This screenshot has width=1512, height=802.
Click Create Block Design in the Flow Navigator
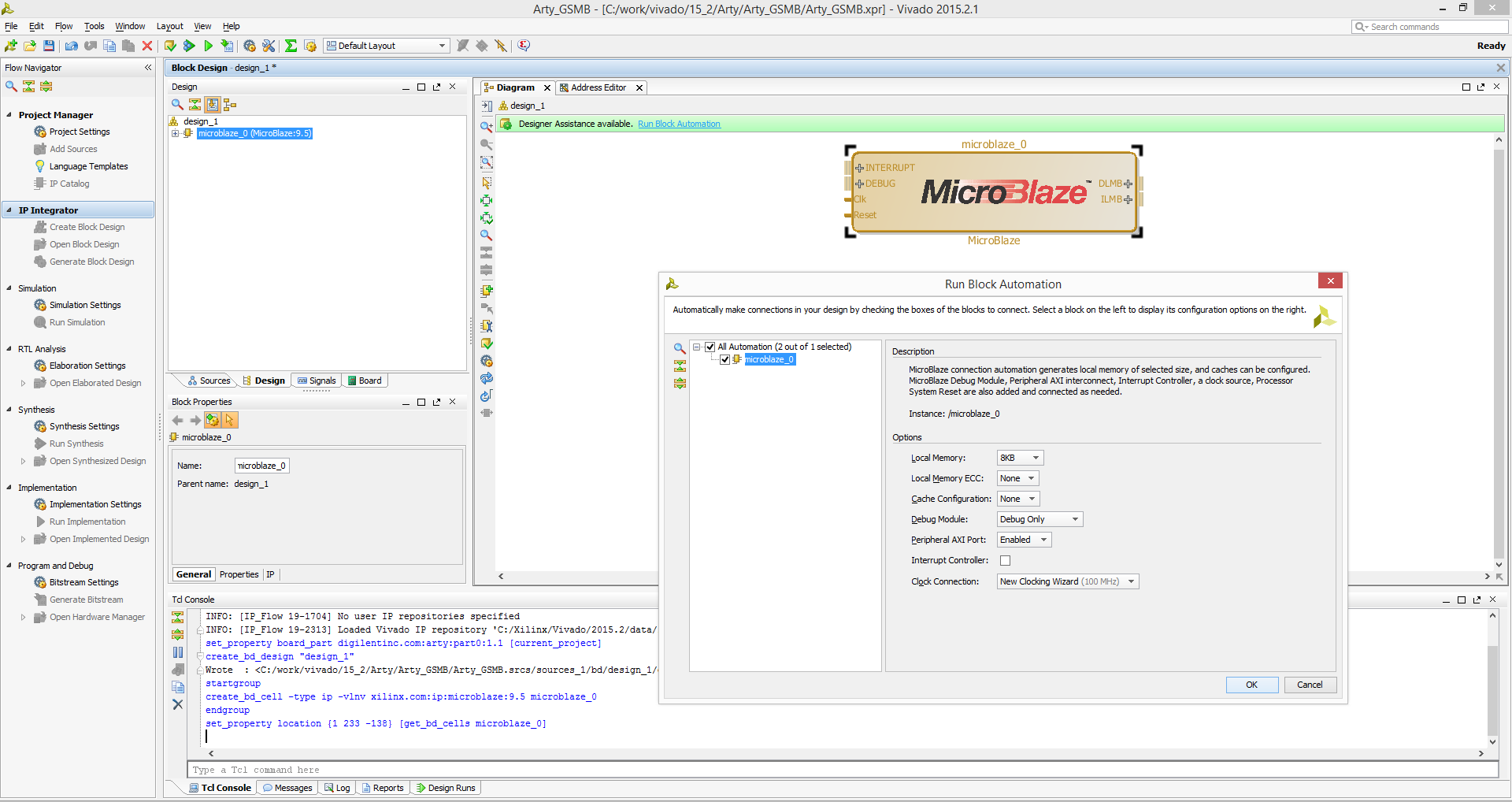pos(87,227)
